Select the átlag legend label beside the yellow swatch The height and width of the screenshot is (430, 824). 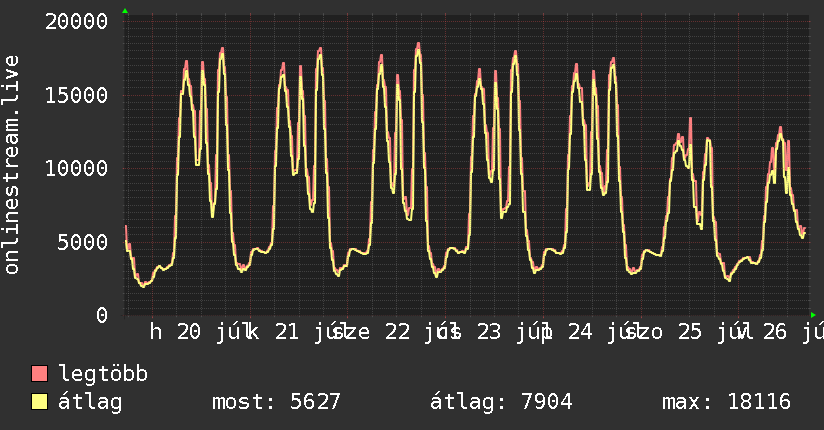point(90,402)
